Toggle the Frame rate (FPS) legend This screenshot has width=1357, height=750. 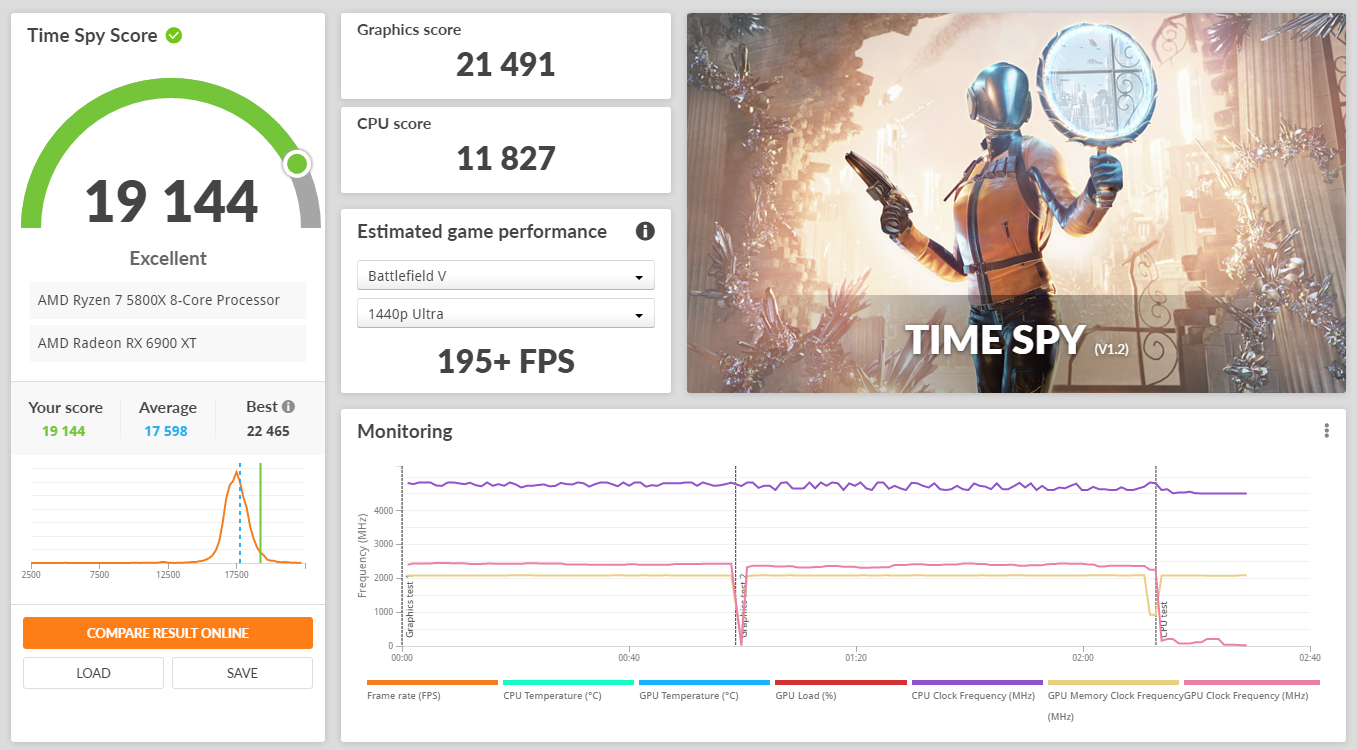tap(432, 689)
